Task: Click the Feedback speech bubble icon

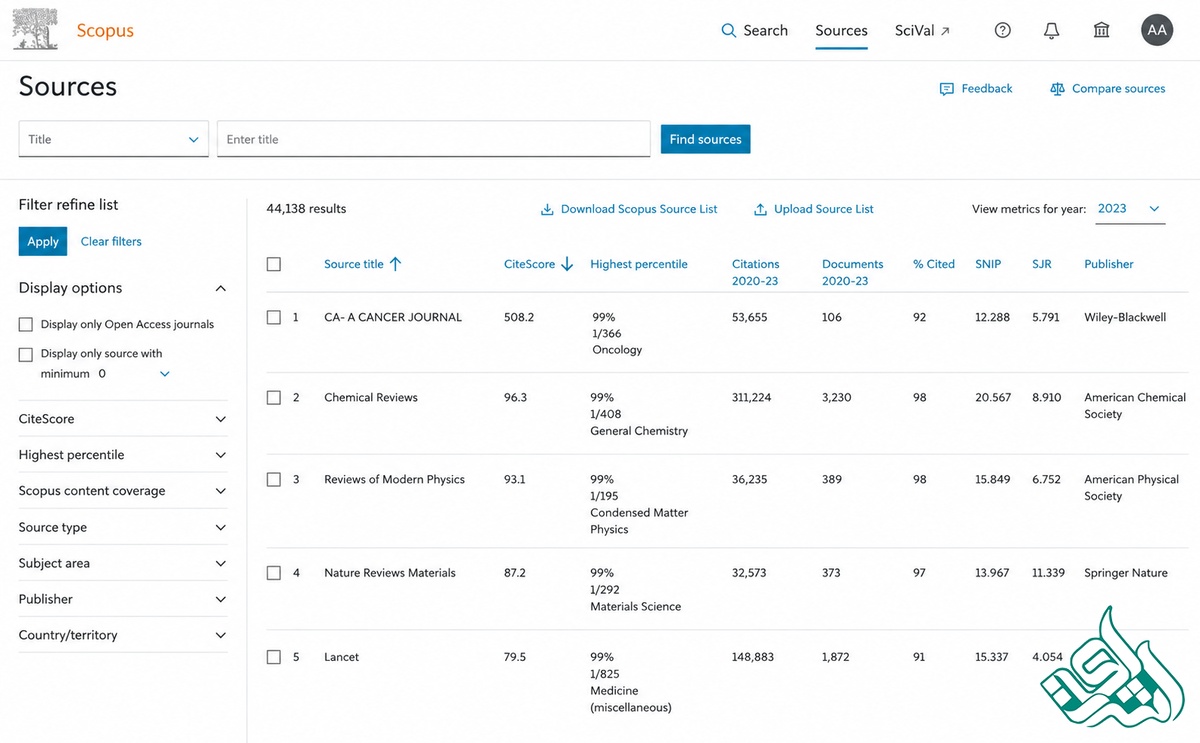Action: (947, 89)
